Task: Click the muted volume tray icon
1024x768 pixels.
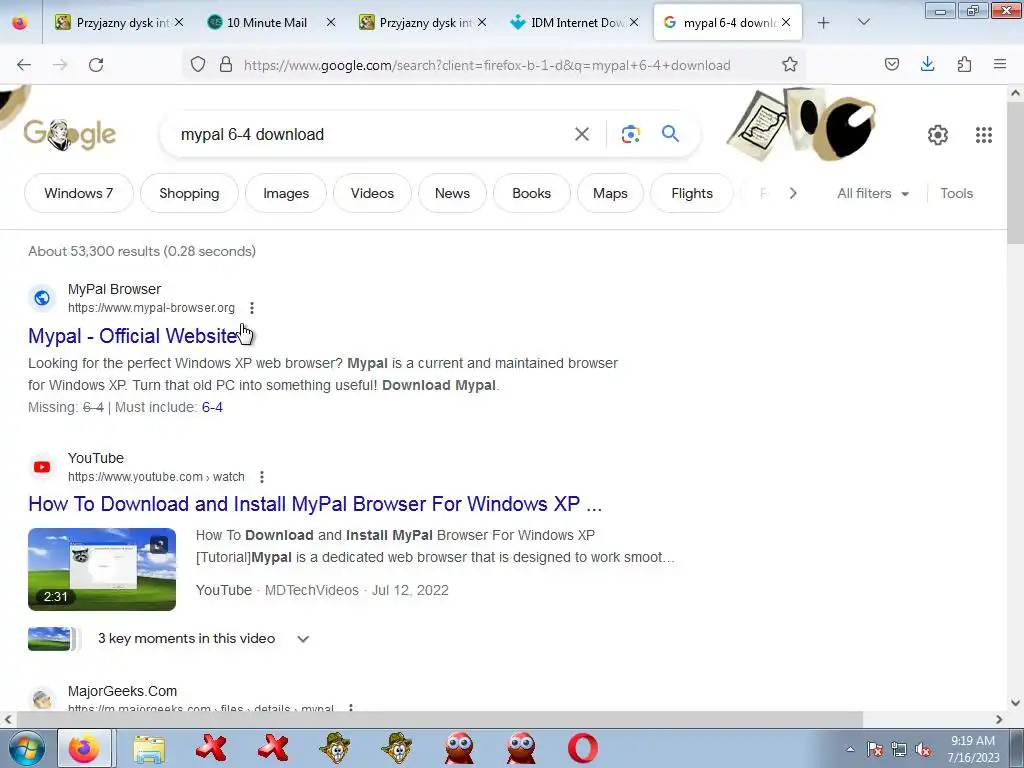Action: coord(923,749)
